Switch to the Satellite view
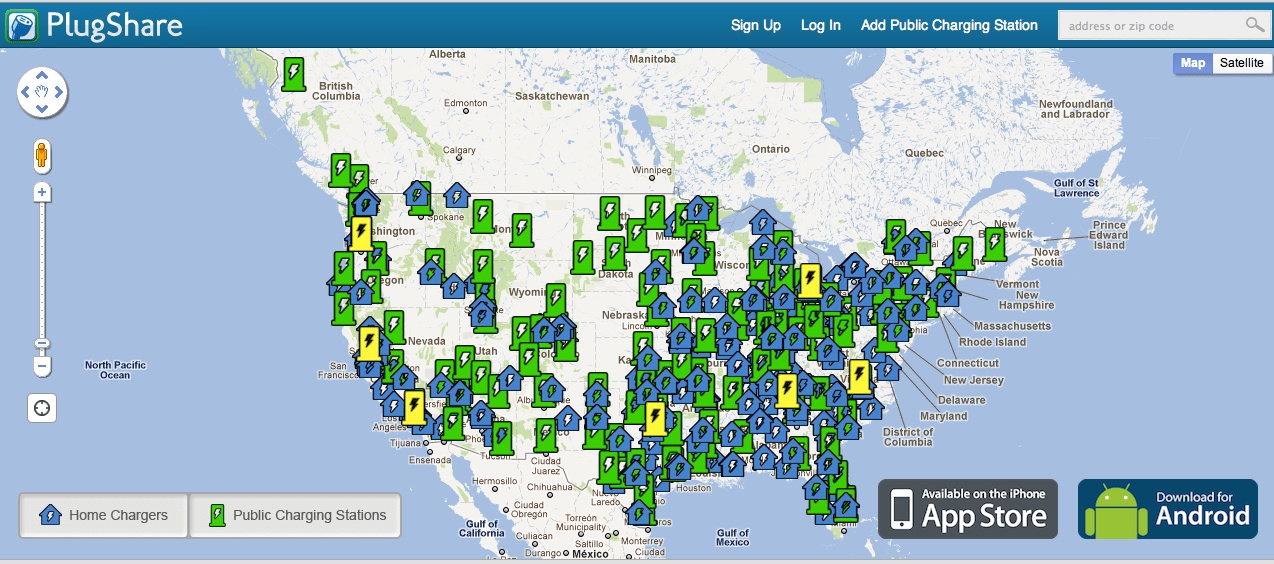1274x564 pixels. 1241,63
